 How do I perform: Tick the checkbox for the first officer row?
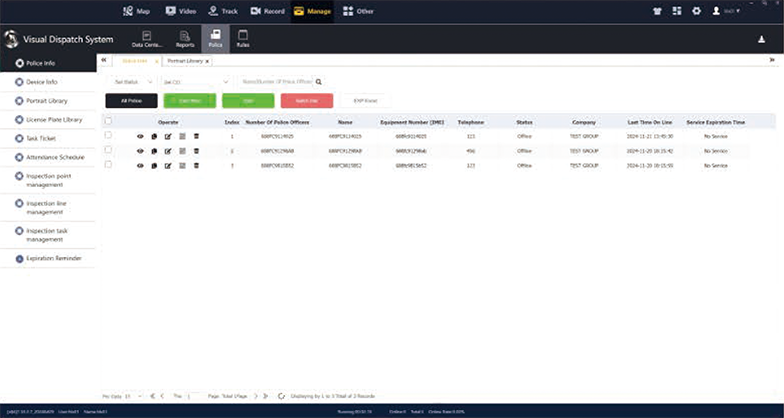coord(108,136)
